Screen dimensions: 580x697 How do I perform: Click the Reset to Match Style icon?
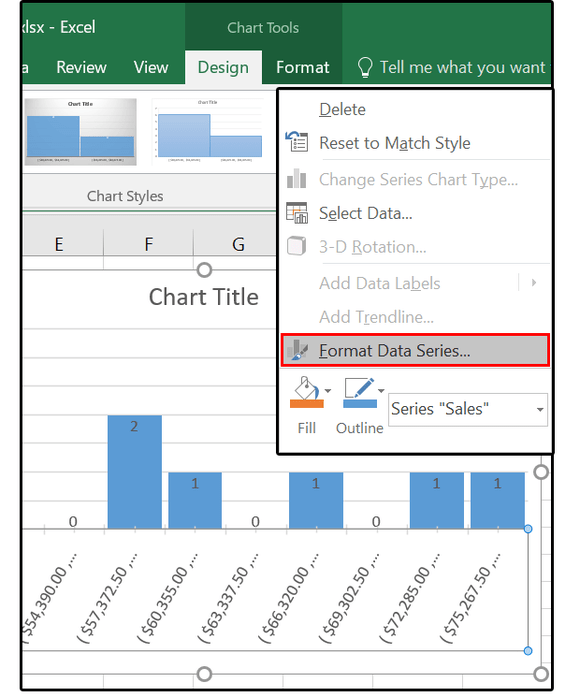[296, 142]
